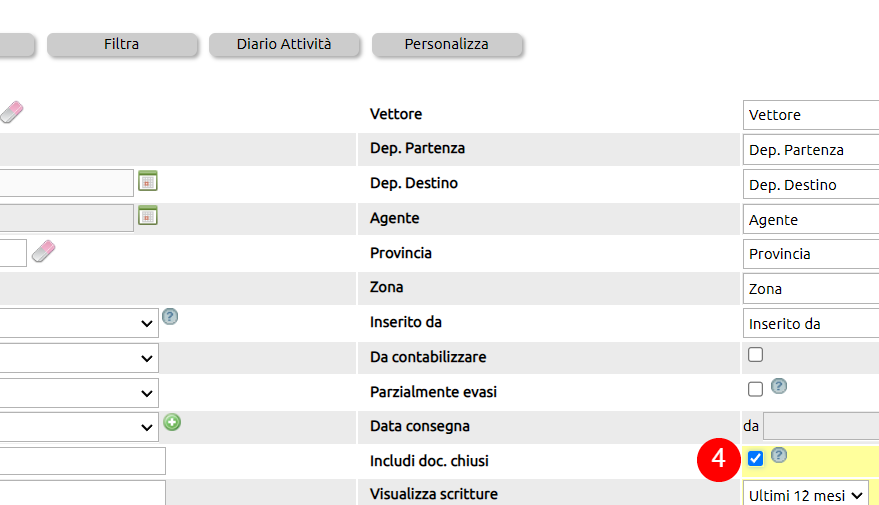Open calendar picker left of Agente row

tap(147, 216)
